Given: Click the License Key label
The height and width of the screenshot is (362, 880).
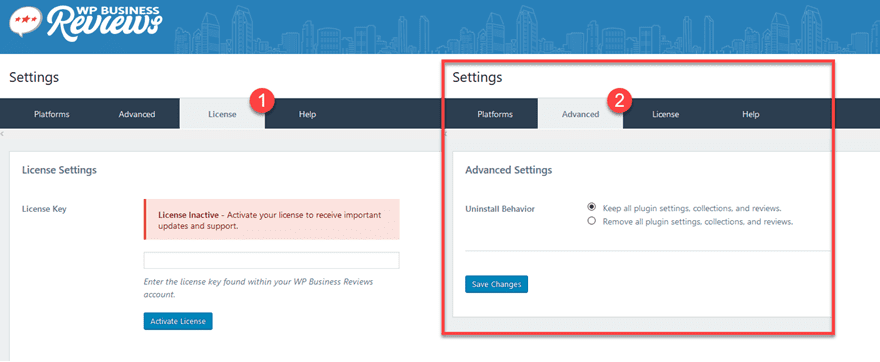Looking at the screenshot, I should point(44,209).
